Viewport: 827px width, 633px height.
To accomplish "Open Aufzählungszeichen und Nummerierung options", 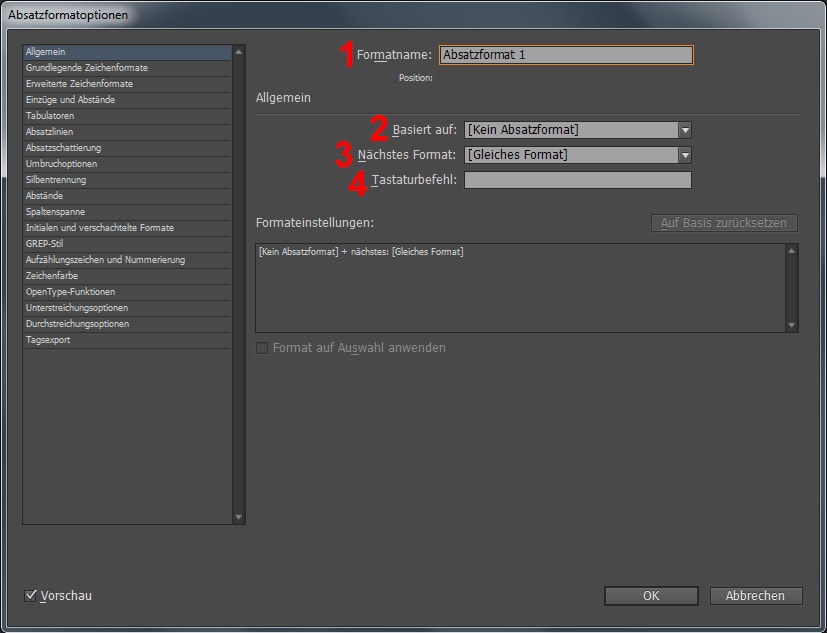I will point(105,260).
